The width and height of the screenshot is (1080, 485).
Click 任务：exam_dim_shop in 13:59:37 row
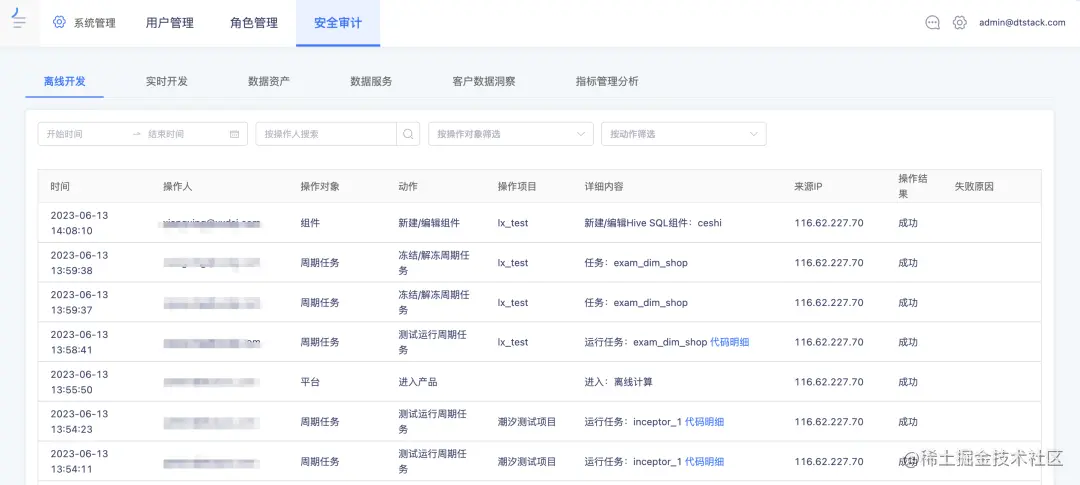point(636,302)
